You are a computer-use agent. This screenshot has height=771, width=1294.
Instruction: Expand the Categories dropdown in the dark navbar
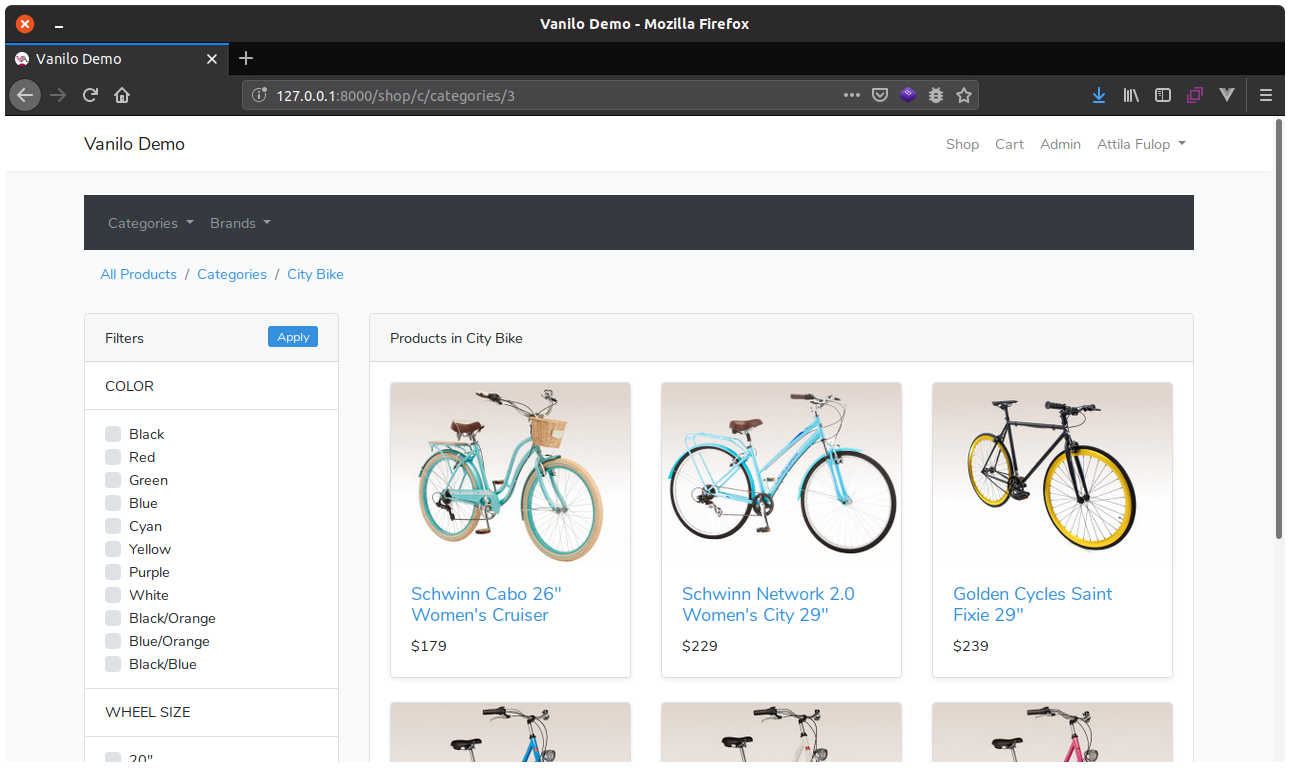coord(151,223)
